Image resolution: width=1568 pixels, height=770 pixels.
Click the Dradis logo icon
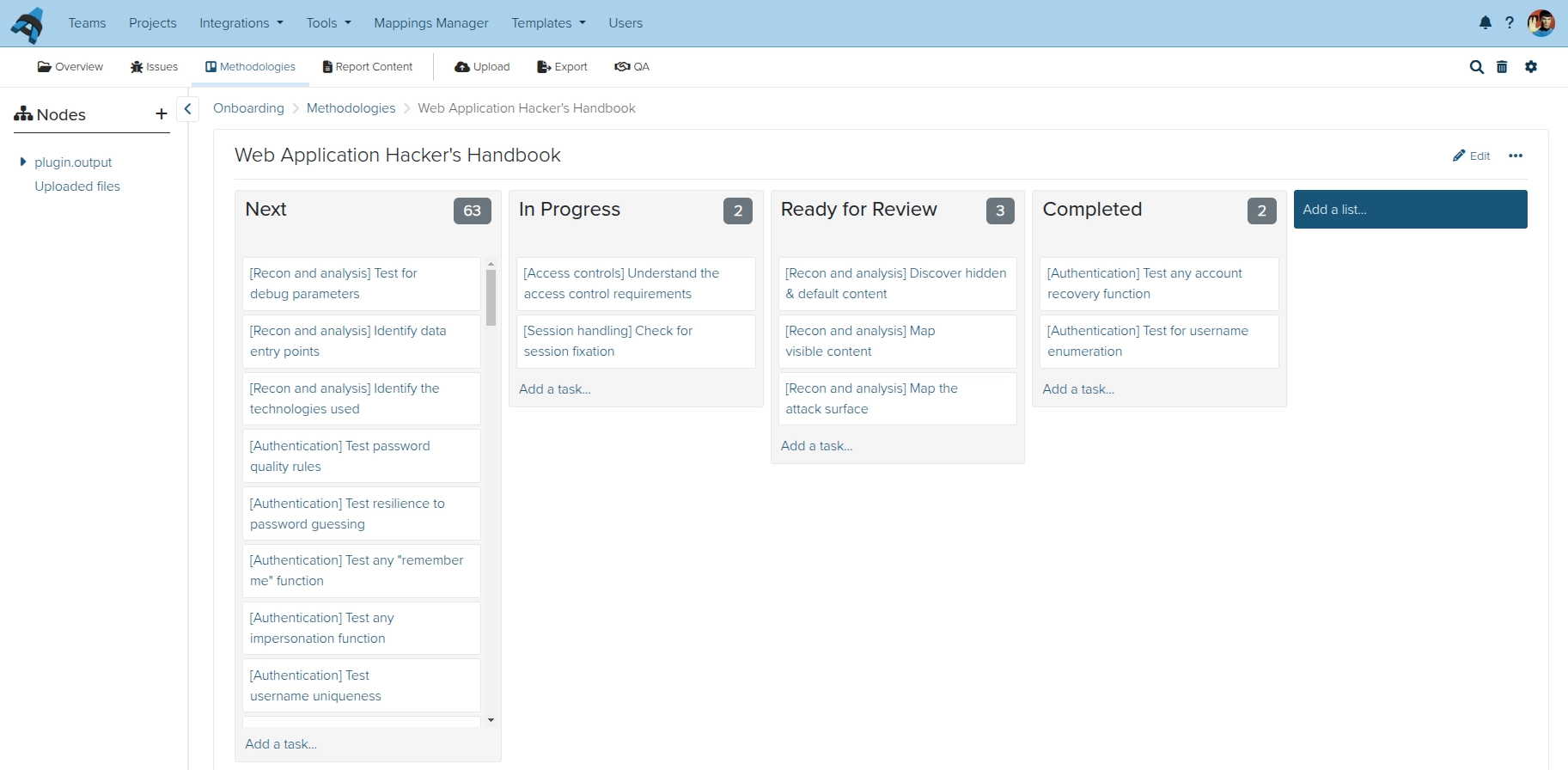[x=27, y=25]
